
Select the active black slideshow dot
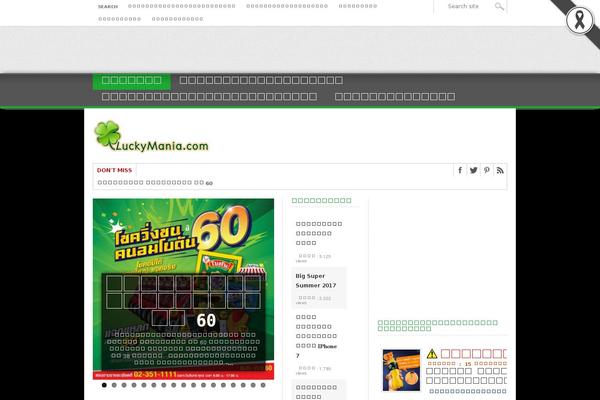tap(104, 385)
